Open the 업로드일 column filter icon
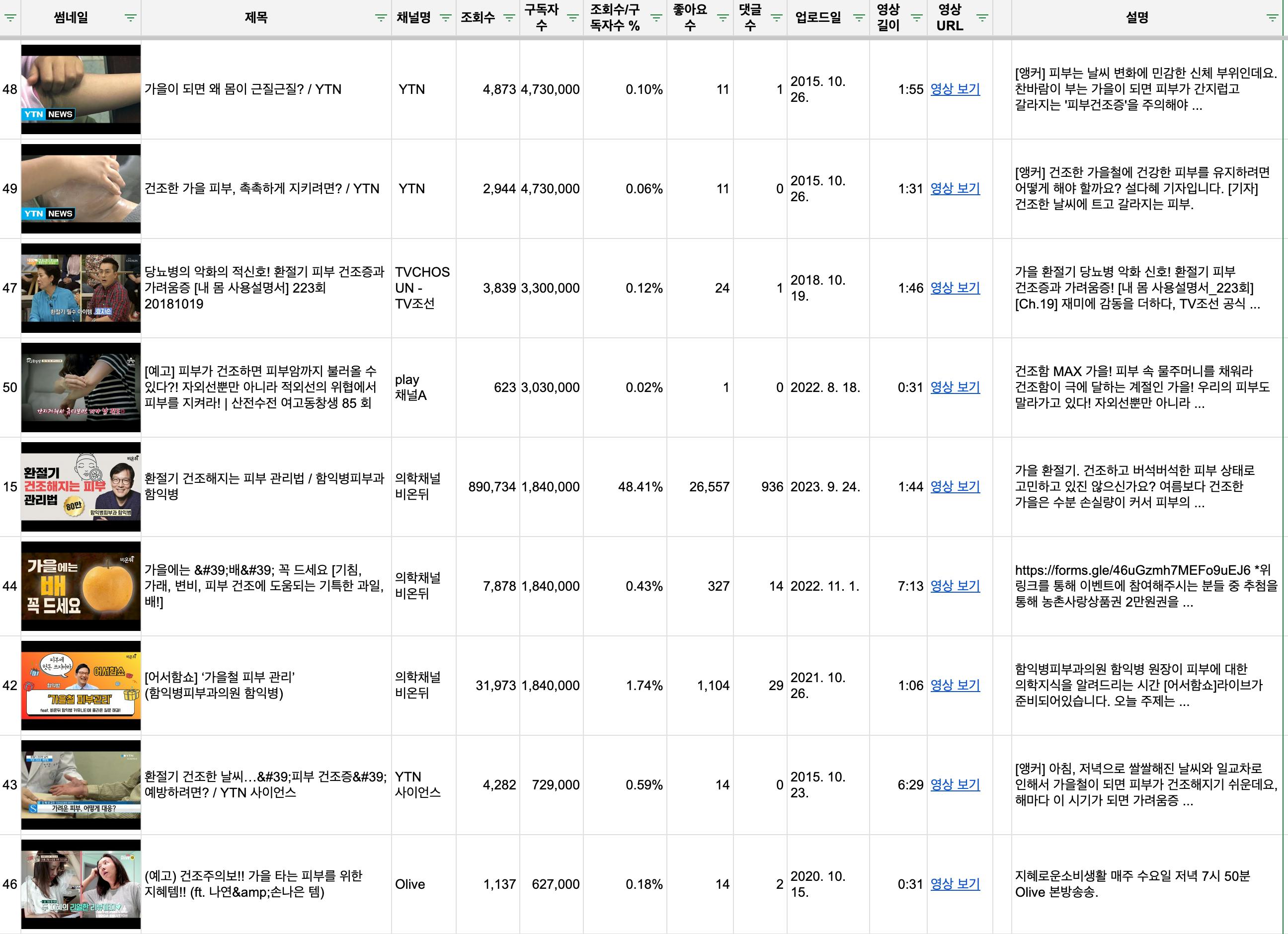This screenshot has width=1288, height=934. click(x=859, y=17)
